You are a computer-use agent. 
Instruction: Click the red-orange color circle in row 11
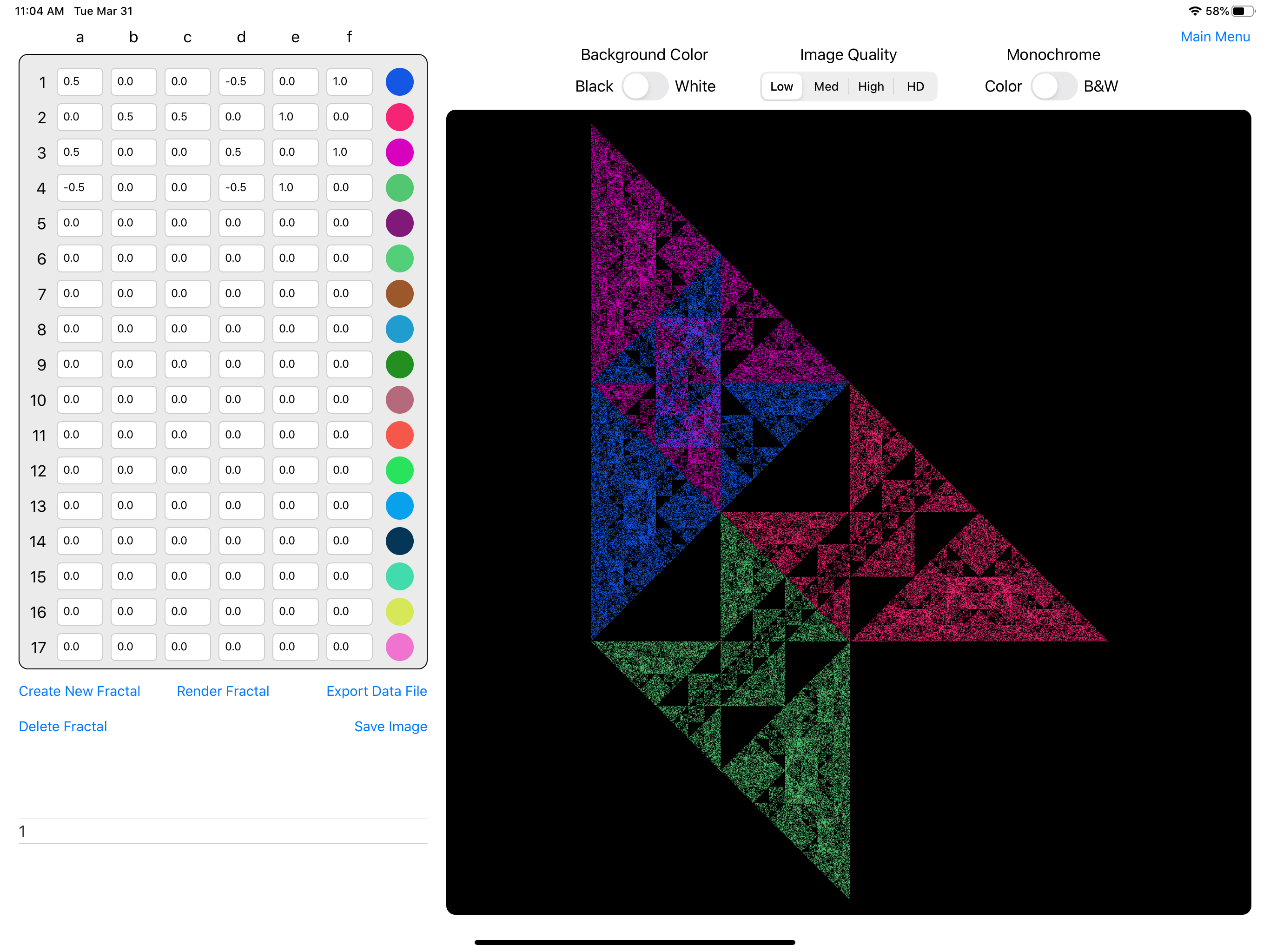[399, 435]
